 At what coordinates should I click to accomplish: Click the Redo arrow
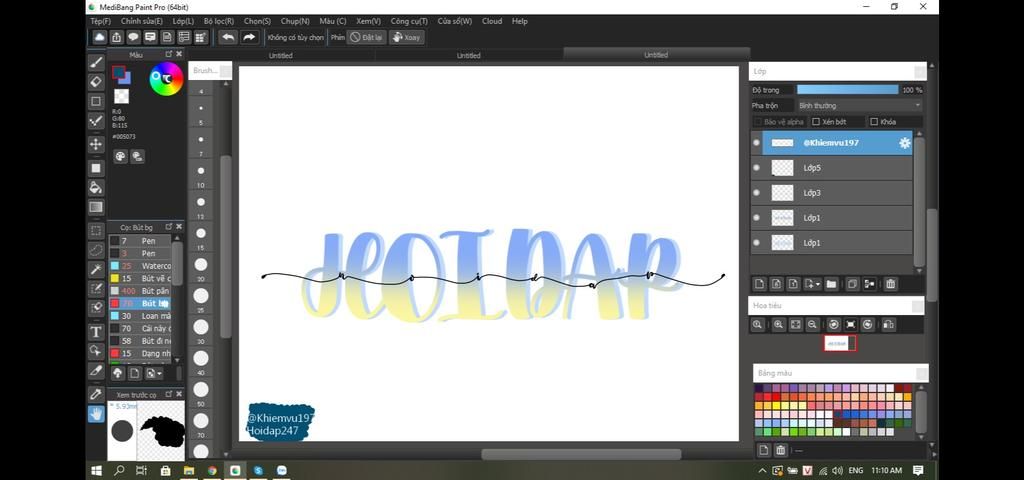click(x=249, y=37)
